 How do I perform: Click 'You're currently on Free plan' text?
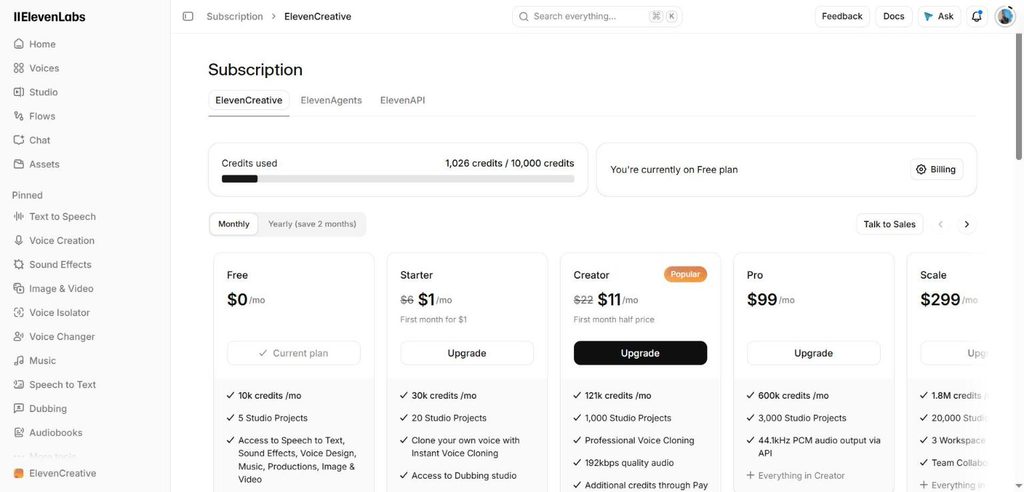tap(674, 169)
